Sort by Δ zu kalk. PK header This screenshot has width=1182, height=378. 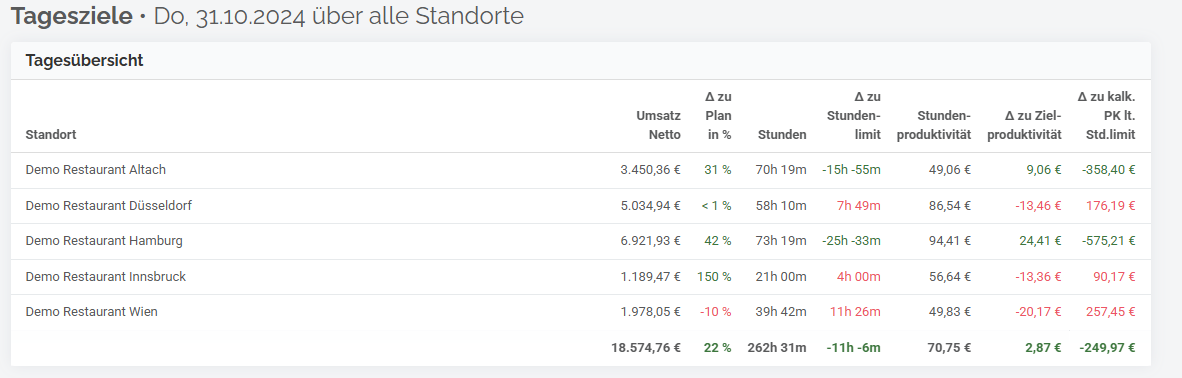pyautogui.click(x=1106, y=115)
